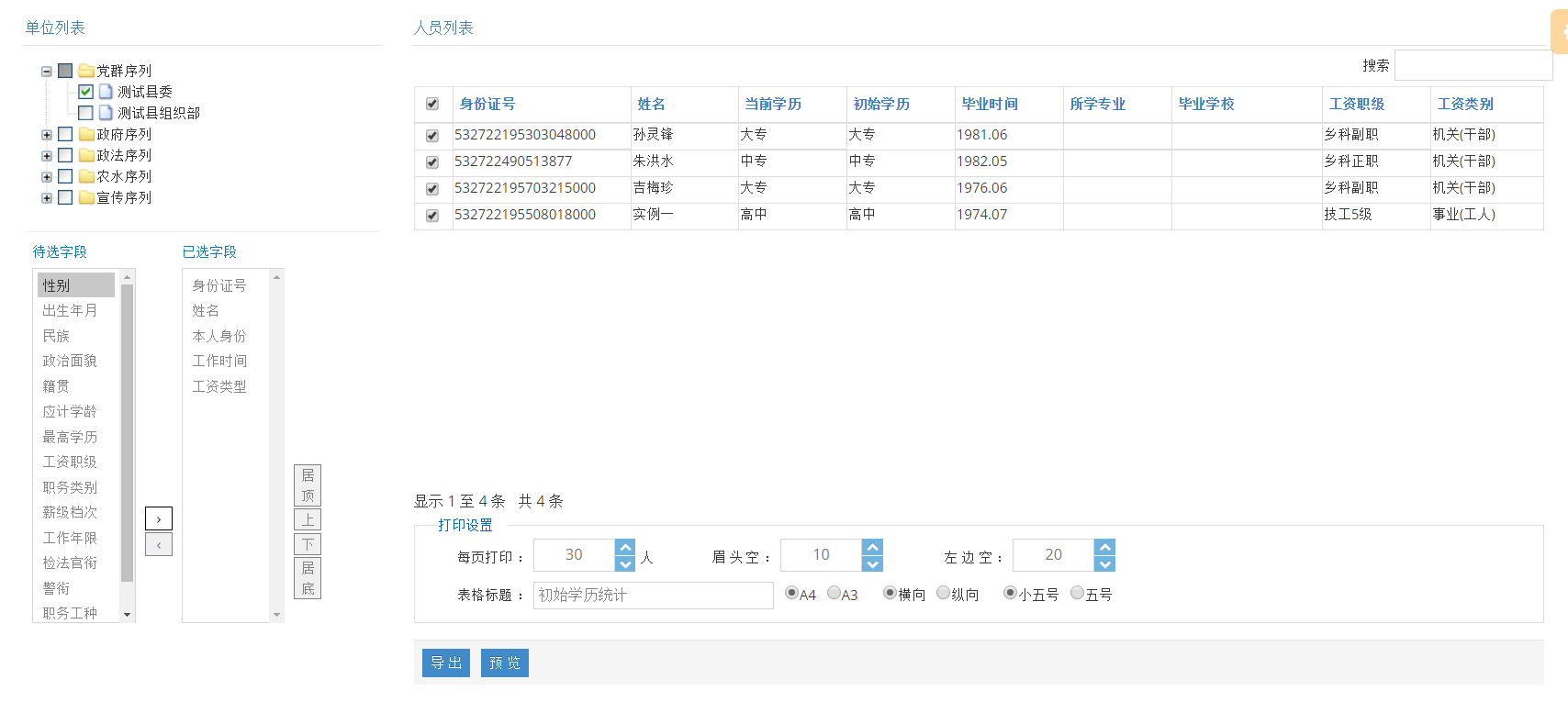Click the 测试县组织部 document icon

[x=106, y=113]
